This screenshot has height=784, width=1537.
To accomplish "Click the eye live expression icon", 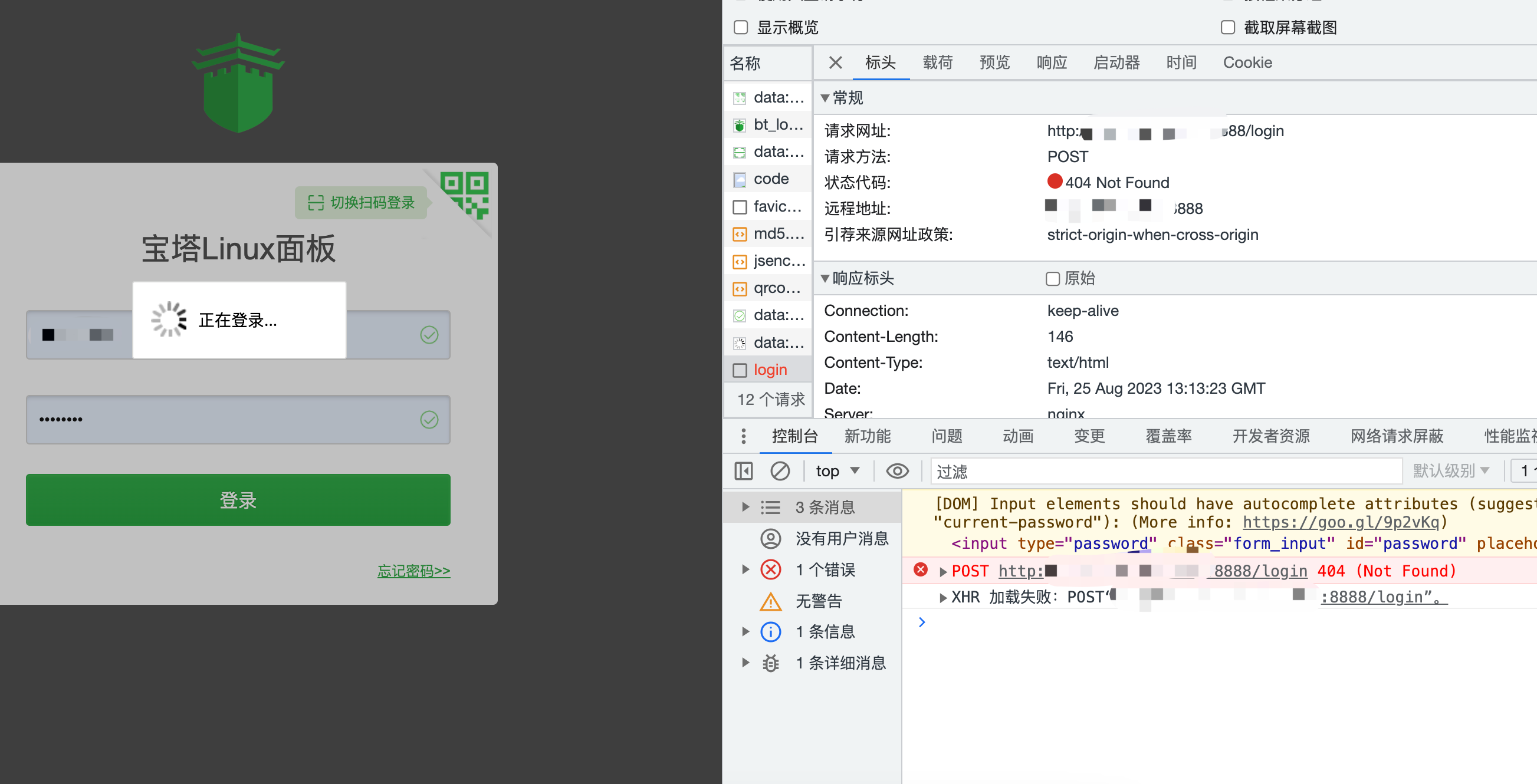I will coord(898,471).
